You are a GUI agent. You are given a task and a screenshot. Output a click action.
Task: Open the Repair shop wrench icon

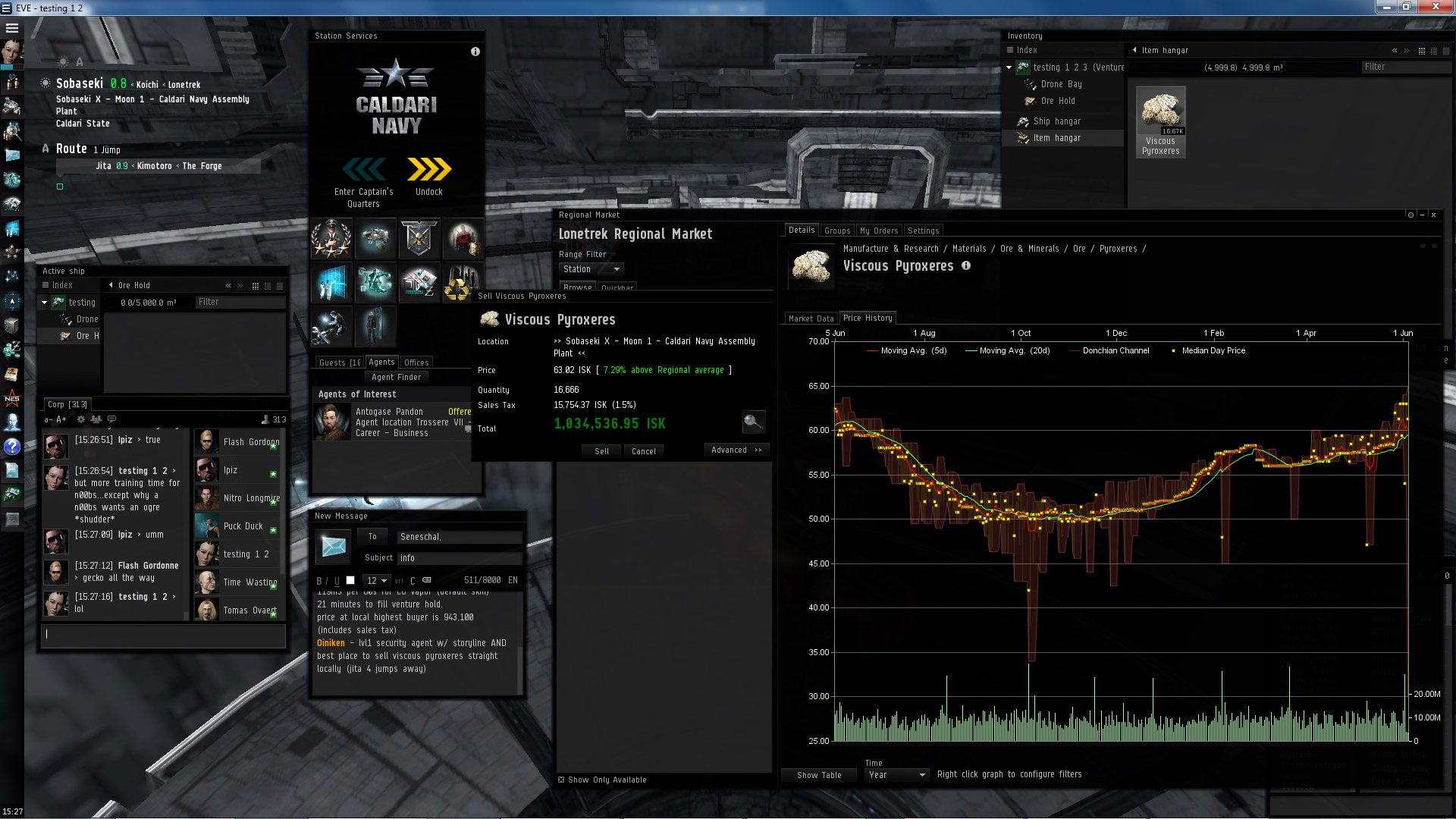pyautogui.click(x=331, y=327)
